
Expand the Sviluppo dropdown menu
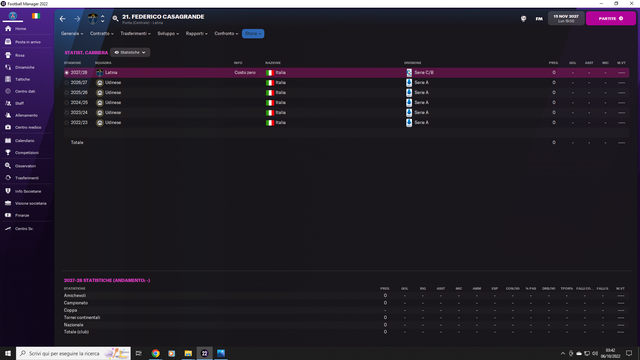click(168, 33)
